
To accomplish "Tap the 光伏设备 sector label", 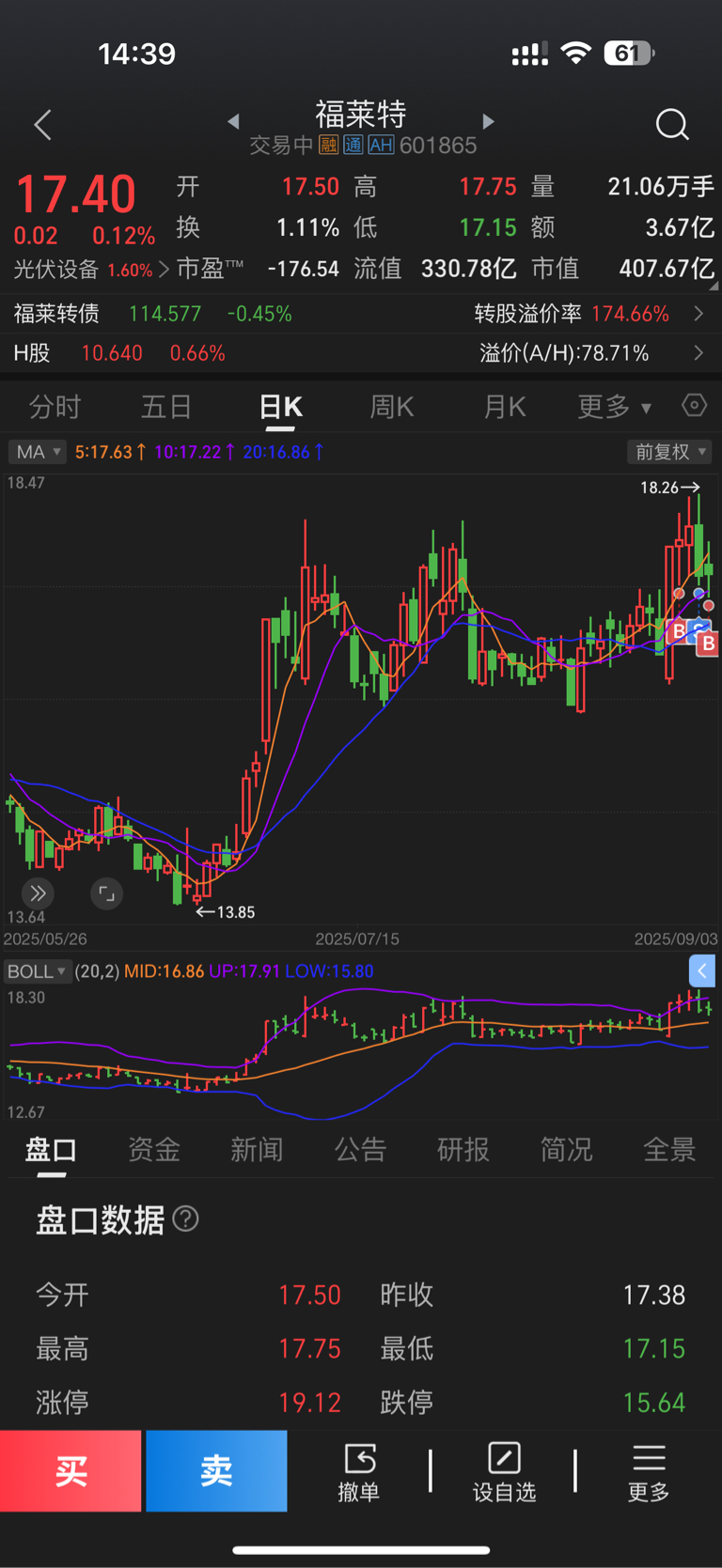I will point(56,270).
